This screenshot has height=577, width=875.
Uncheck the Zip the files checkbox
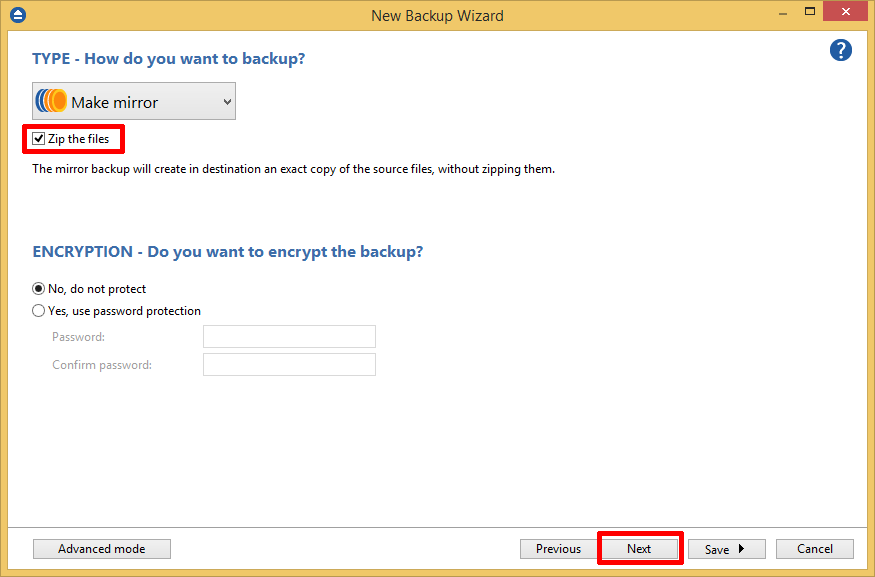coord(38,138)
